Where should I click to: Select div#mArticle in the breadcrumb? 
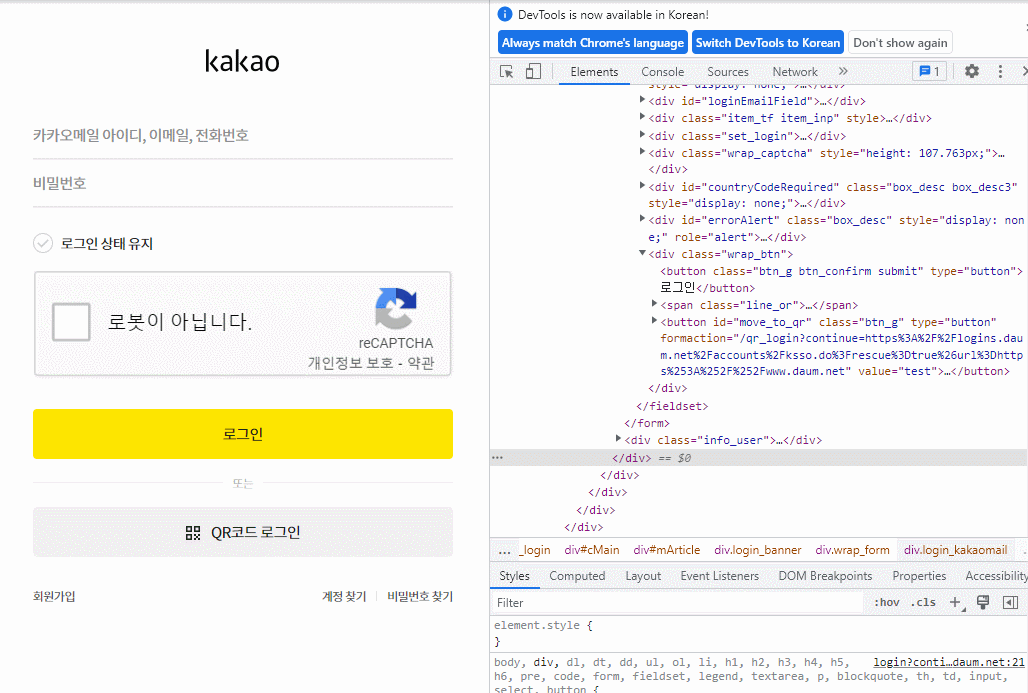tap(667, 550)
